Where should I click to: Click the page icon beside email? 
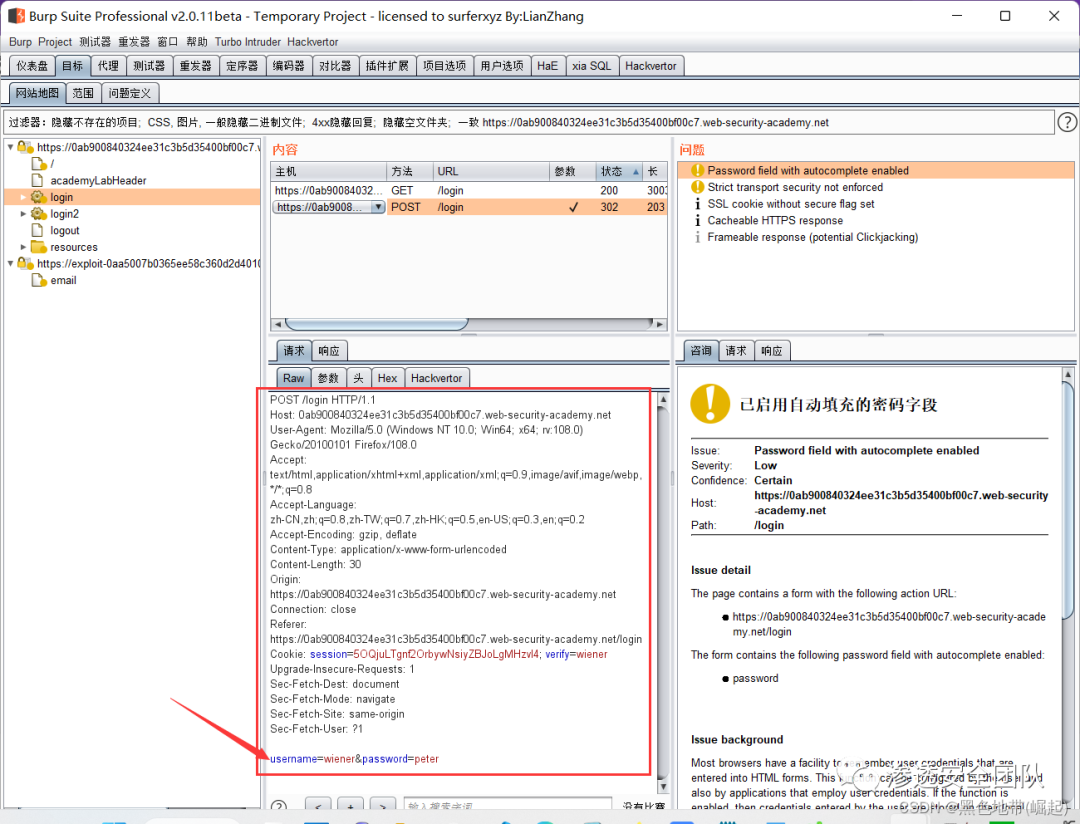click(x=39, y=280)
